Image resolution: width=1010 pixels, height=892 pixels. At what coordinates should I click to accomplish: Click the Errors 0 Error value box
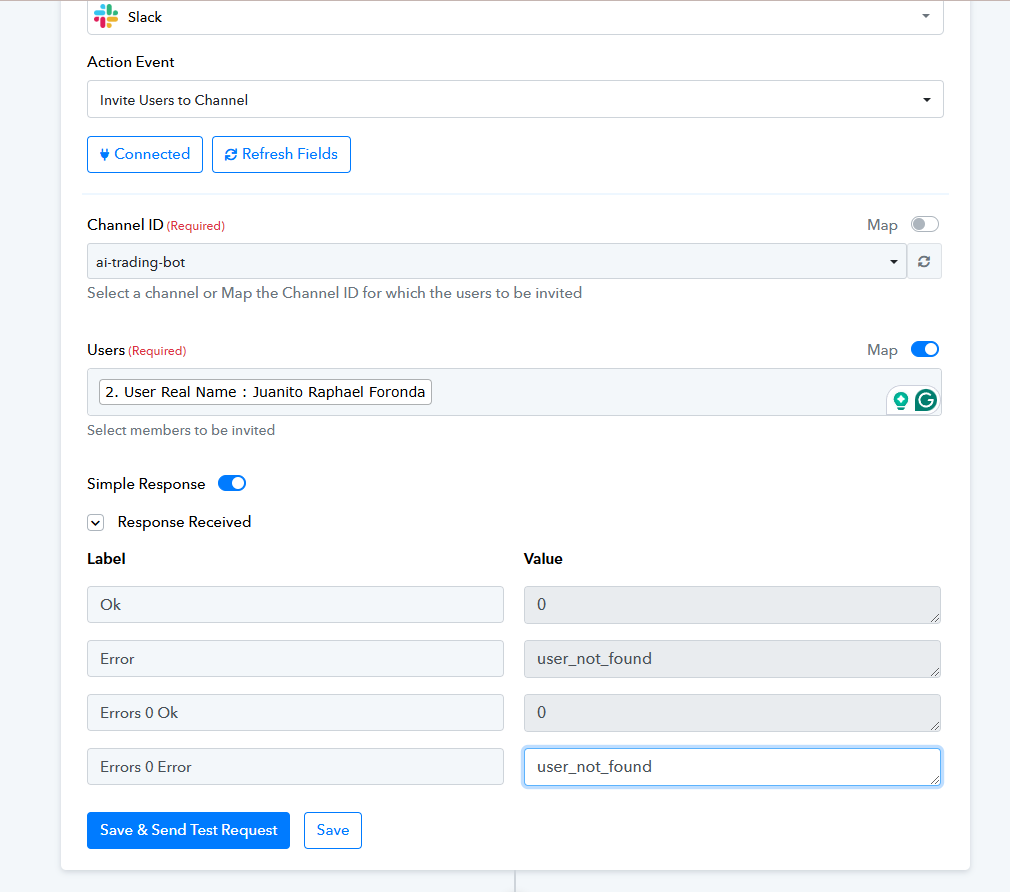point(732,767)
